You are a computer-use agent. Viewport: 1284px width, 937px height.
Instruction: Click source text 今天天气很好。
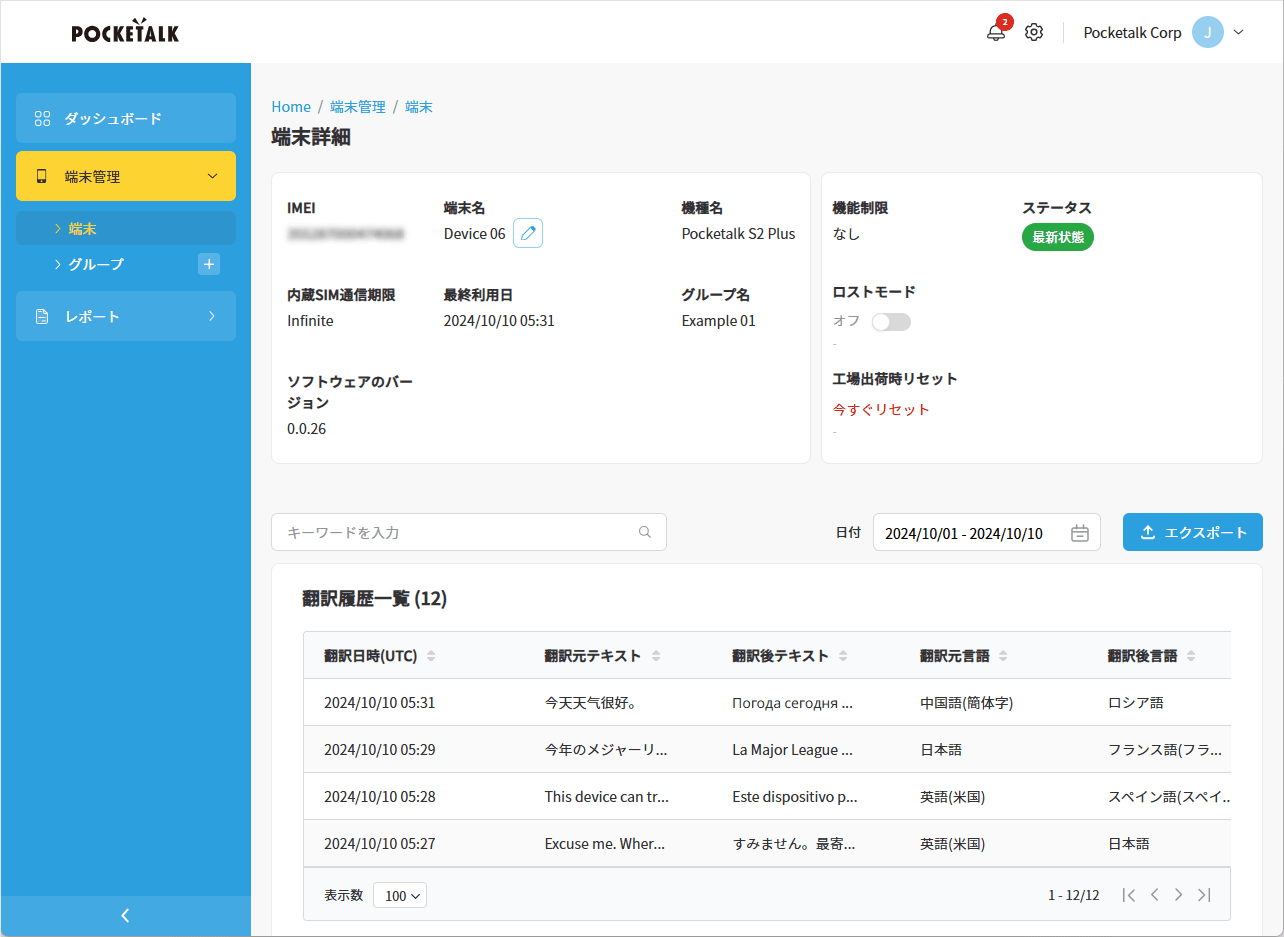tap(592, 703)
